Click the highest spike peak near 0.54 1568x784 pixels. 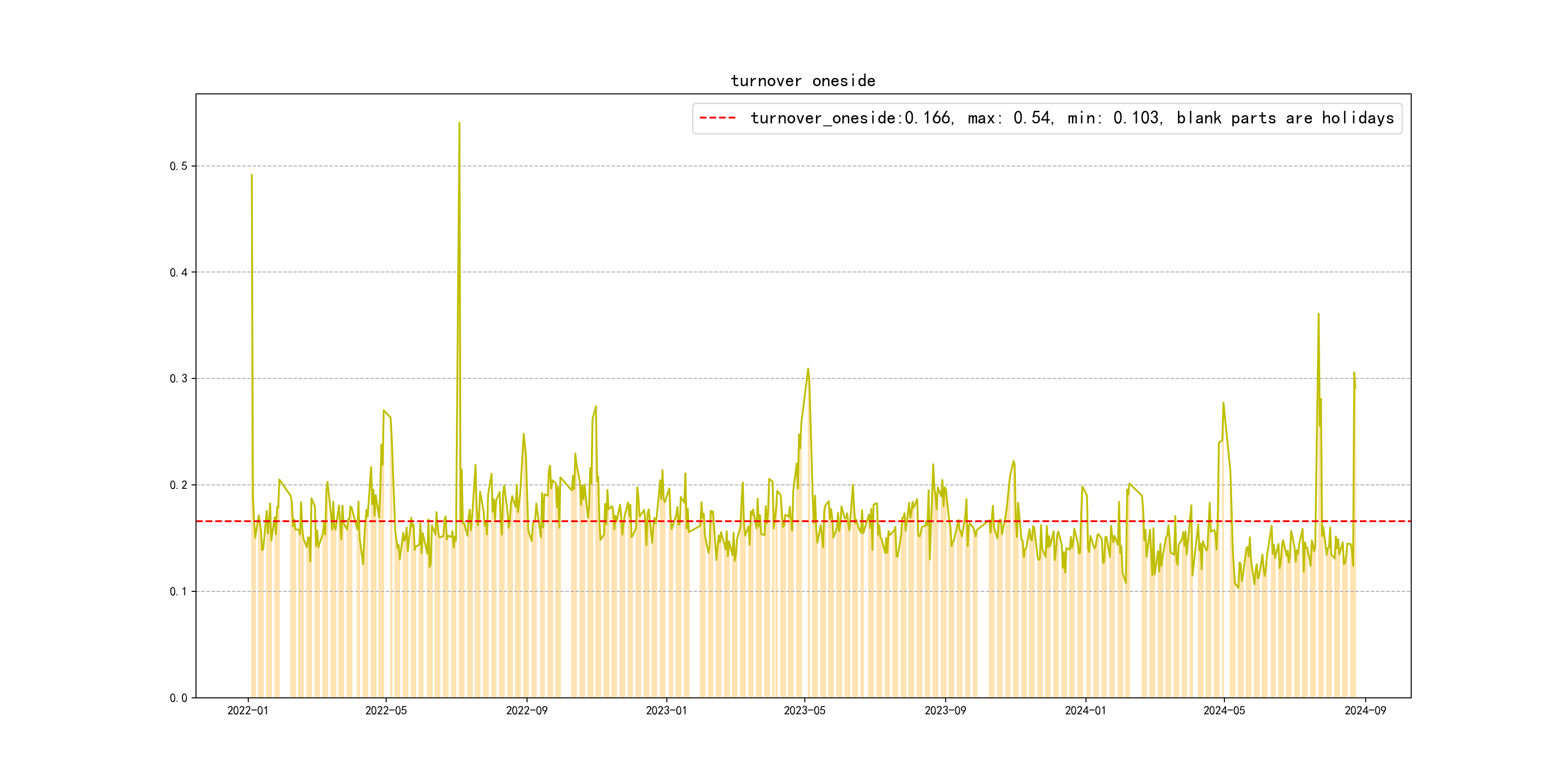pos(459,123)
